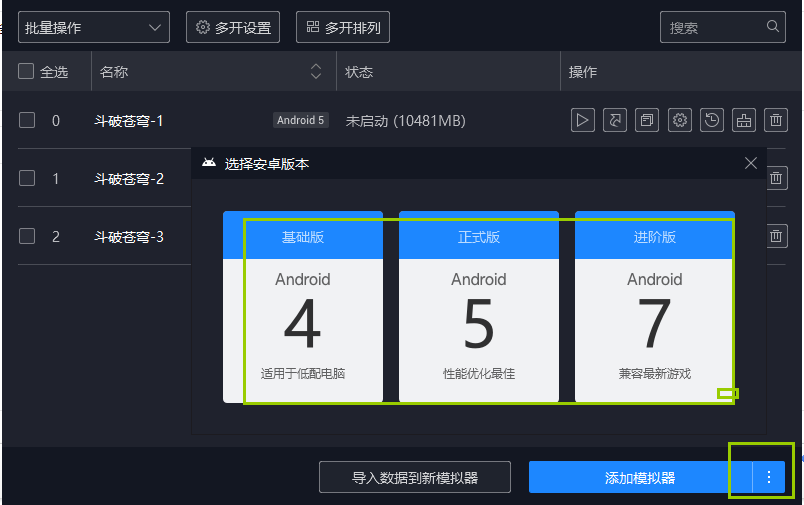Click the 操作 column header
This screenshot has height=505, width=804.
coord(583,72)
